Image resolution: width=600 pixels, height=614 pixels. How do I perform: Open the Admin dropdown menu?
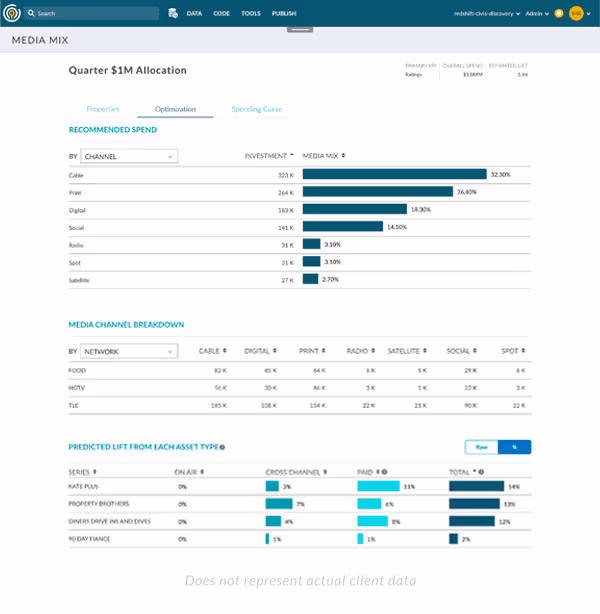coord(537,13)
